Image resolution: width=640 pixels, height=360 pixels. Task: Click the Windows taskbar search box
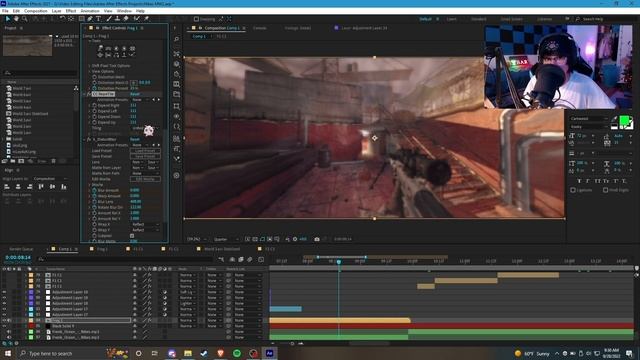[61, 353]
